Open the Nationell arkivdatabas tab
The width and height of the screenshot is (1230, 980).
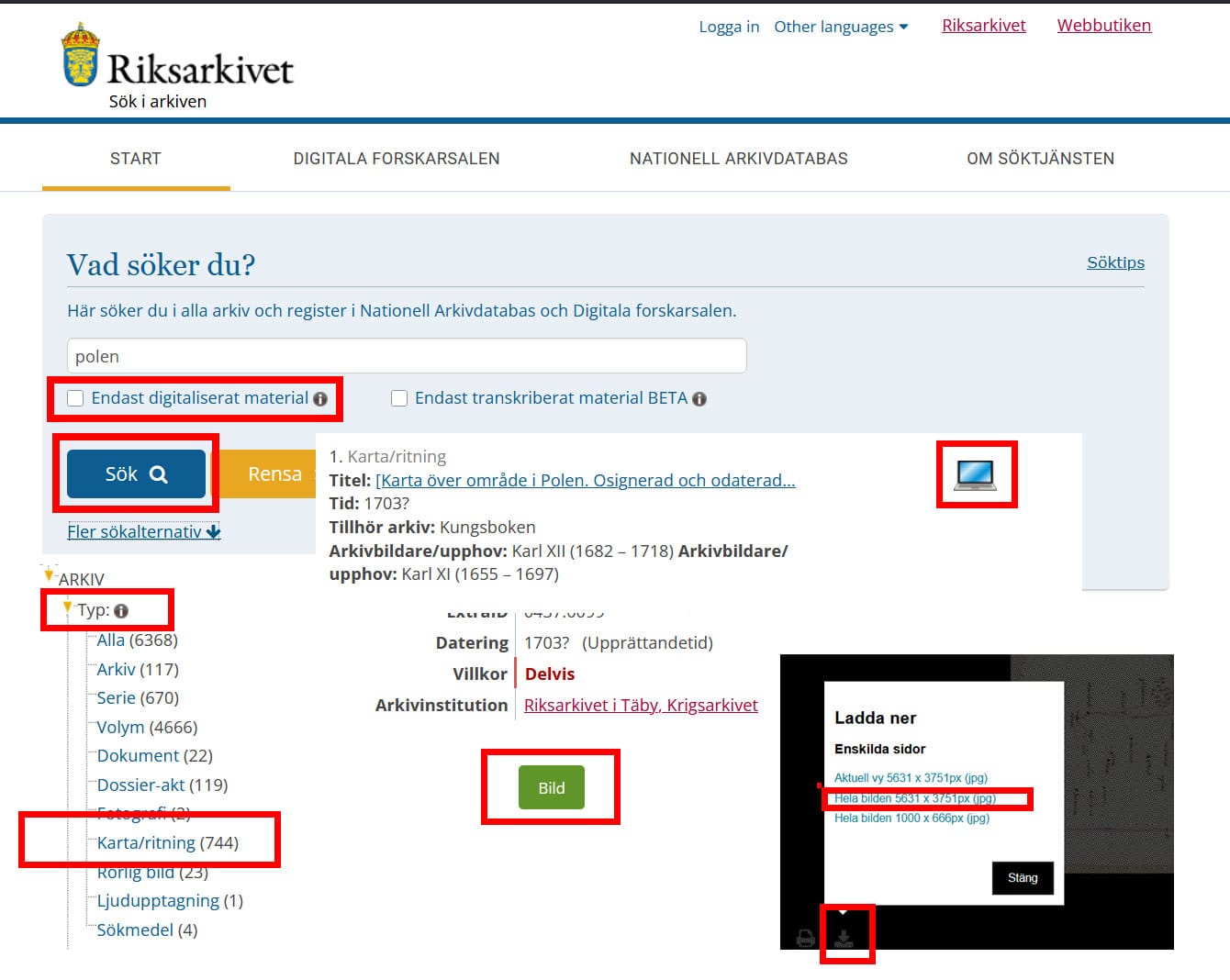tap(738, 159)
